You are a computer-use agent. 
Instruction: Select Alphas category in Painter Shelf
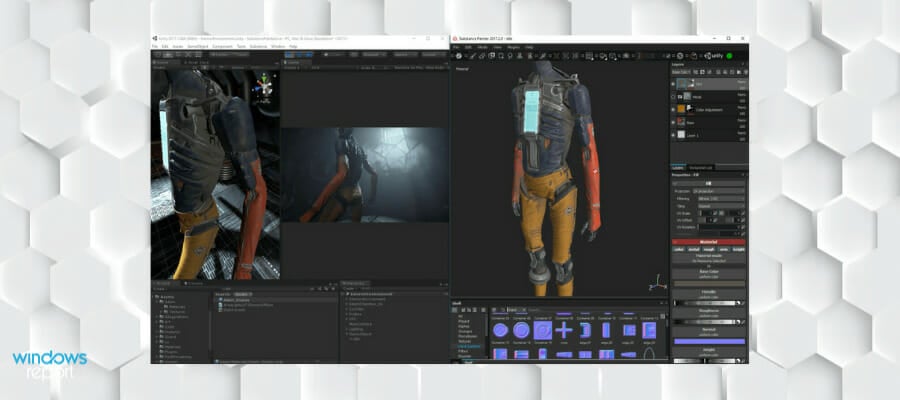(463, 326)
